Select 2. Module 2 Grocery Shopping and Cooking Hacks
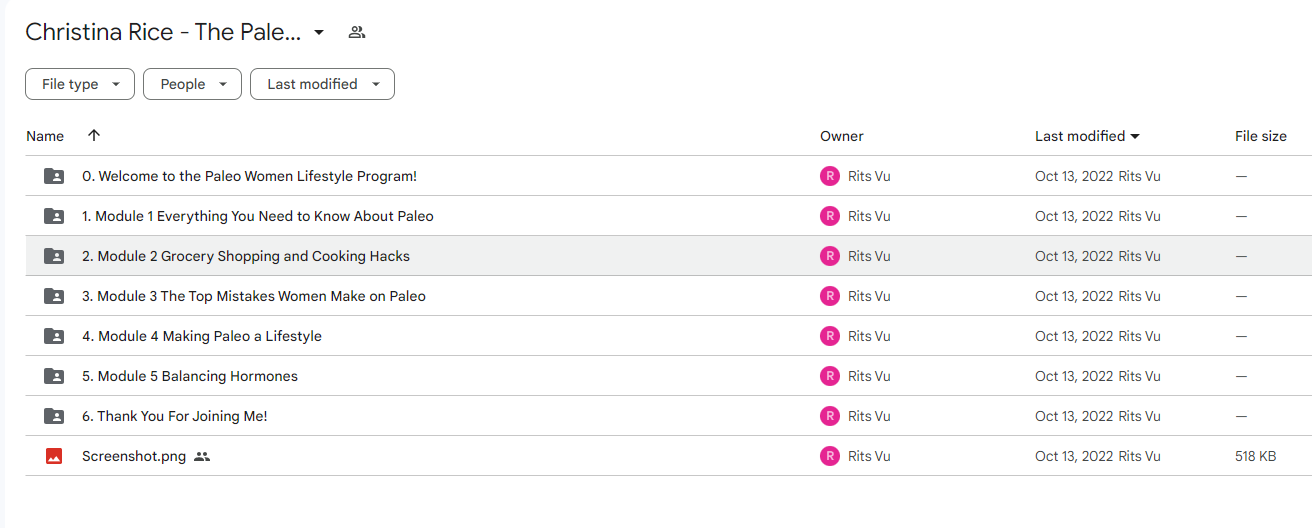 tap(246, 256)
